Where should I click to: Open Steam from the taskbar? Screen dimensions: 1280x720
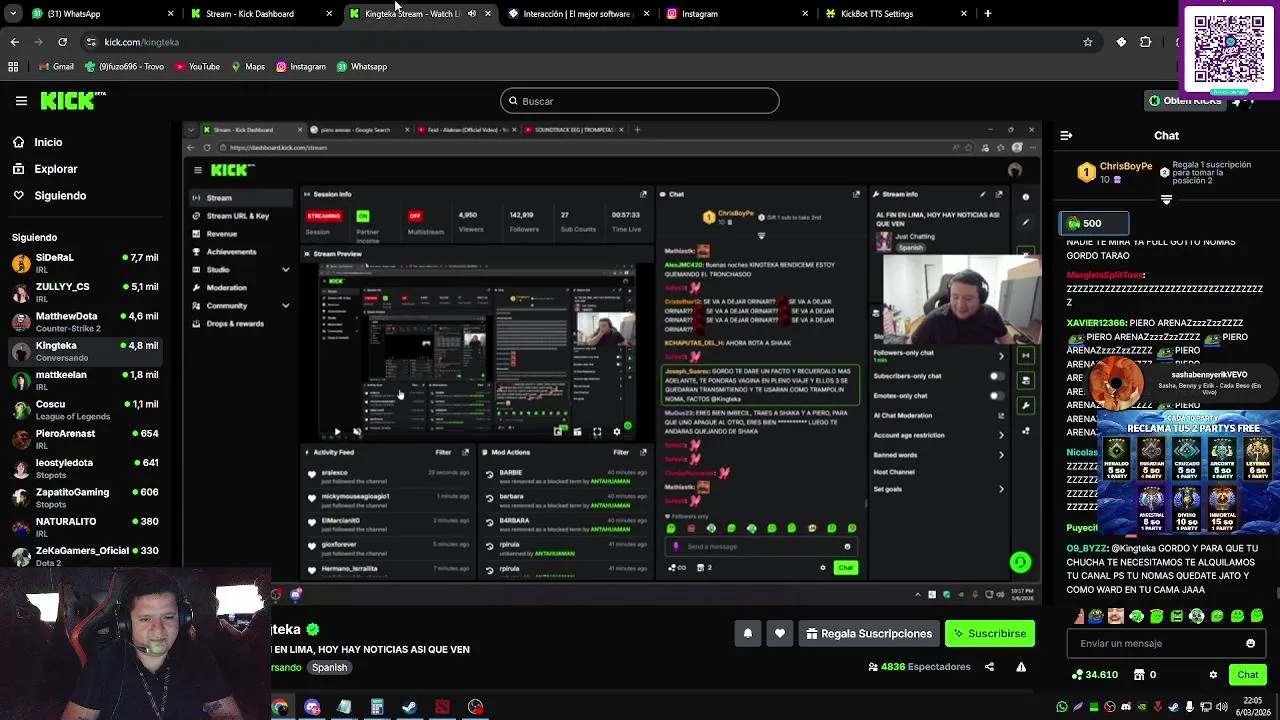(x=409, y=707)
